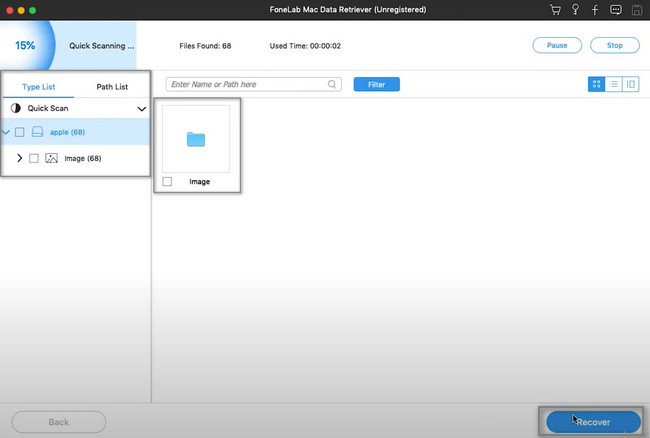
Task: Click the save scan floppy icon
Action: pos(637,10)
